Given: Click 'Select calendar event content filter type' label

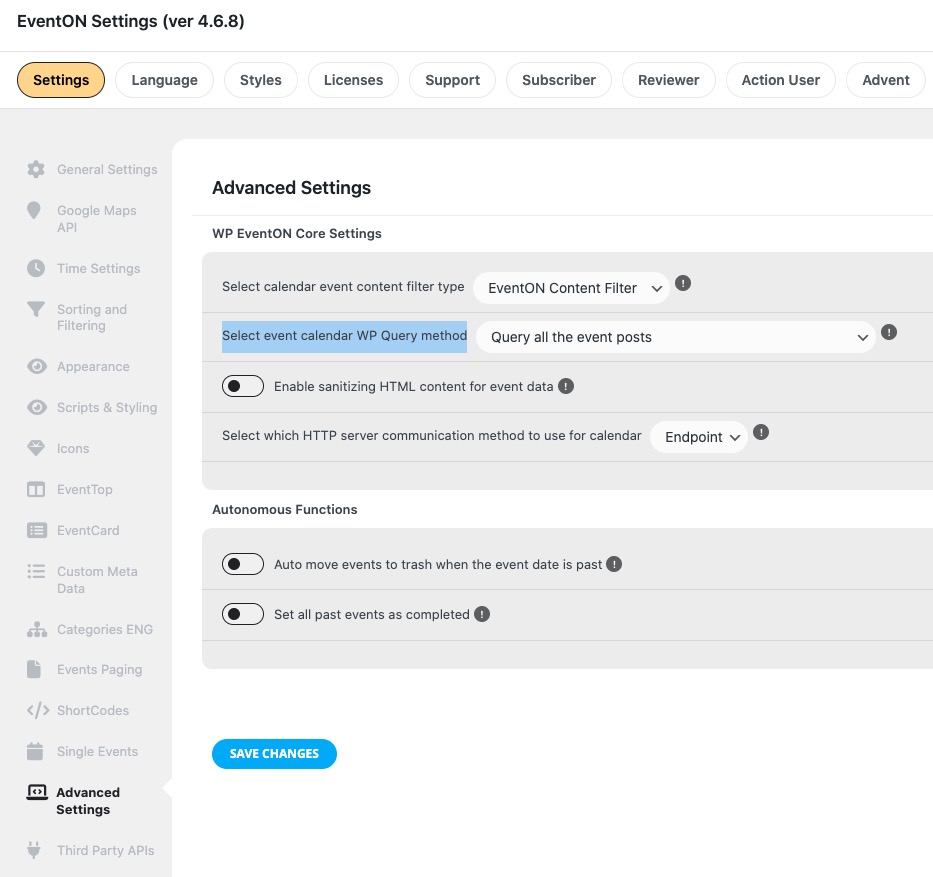Looking at the screenshot, I should pyautogui.click(x=343, y=287).
